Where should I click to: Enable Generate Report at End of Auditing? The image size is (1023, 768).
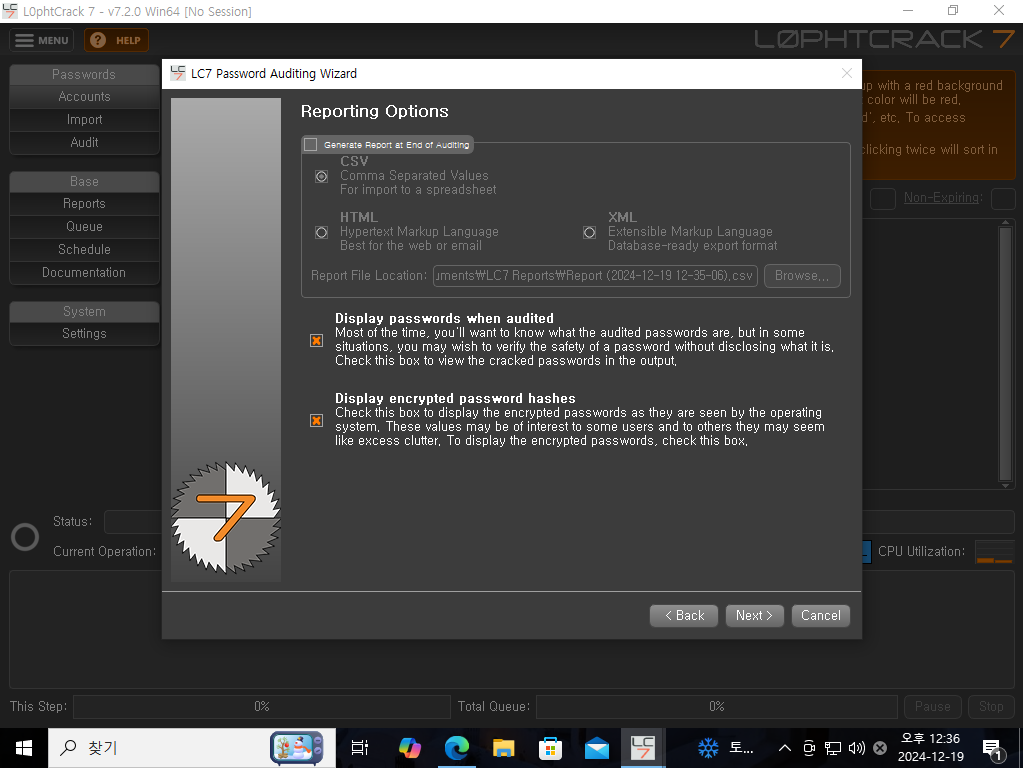[311, 145]
